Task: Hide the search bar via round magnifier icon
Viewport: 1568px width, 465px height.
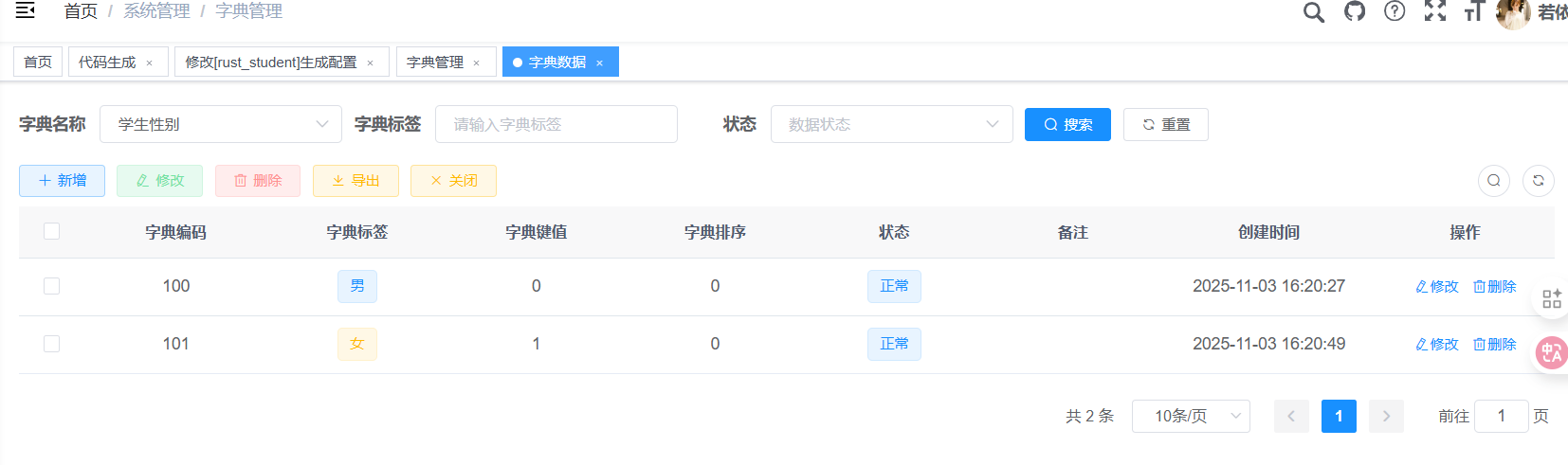Action: [x=1493, y=180]
